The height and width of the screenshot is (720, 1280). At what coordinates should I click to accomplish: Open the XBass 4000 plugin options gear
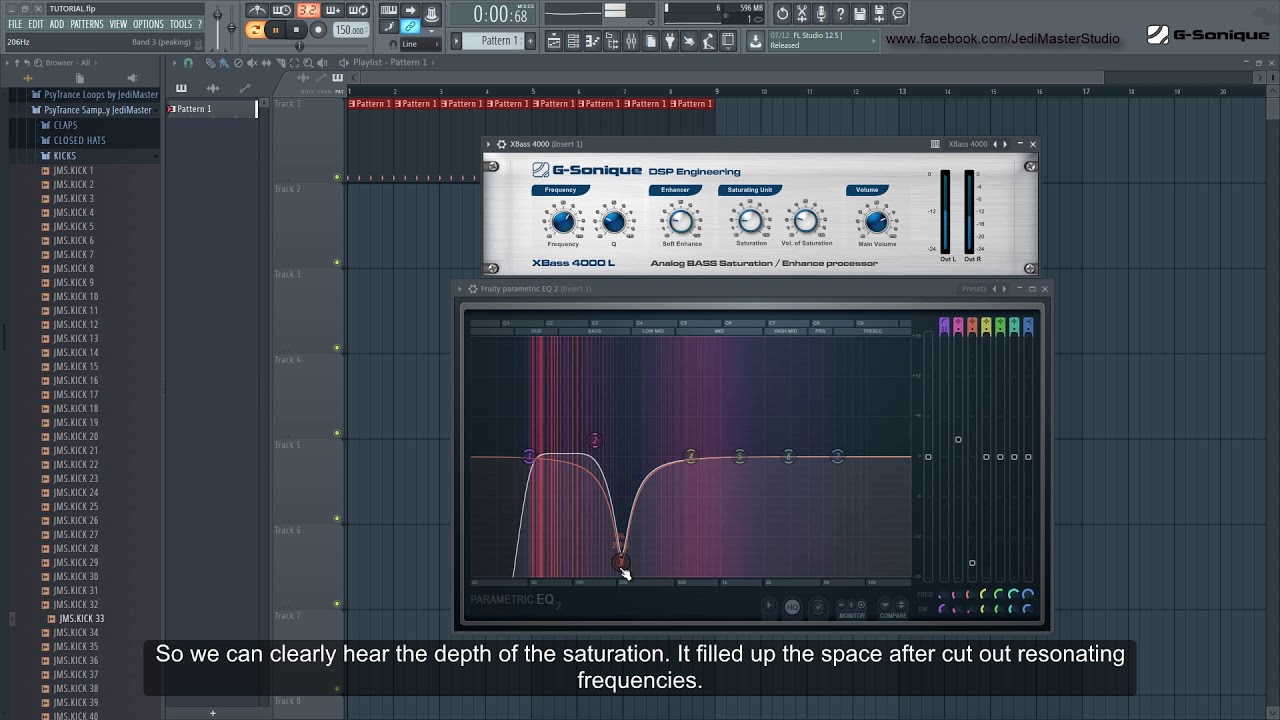click(x=502, y=144)
